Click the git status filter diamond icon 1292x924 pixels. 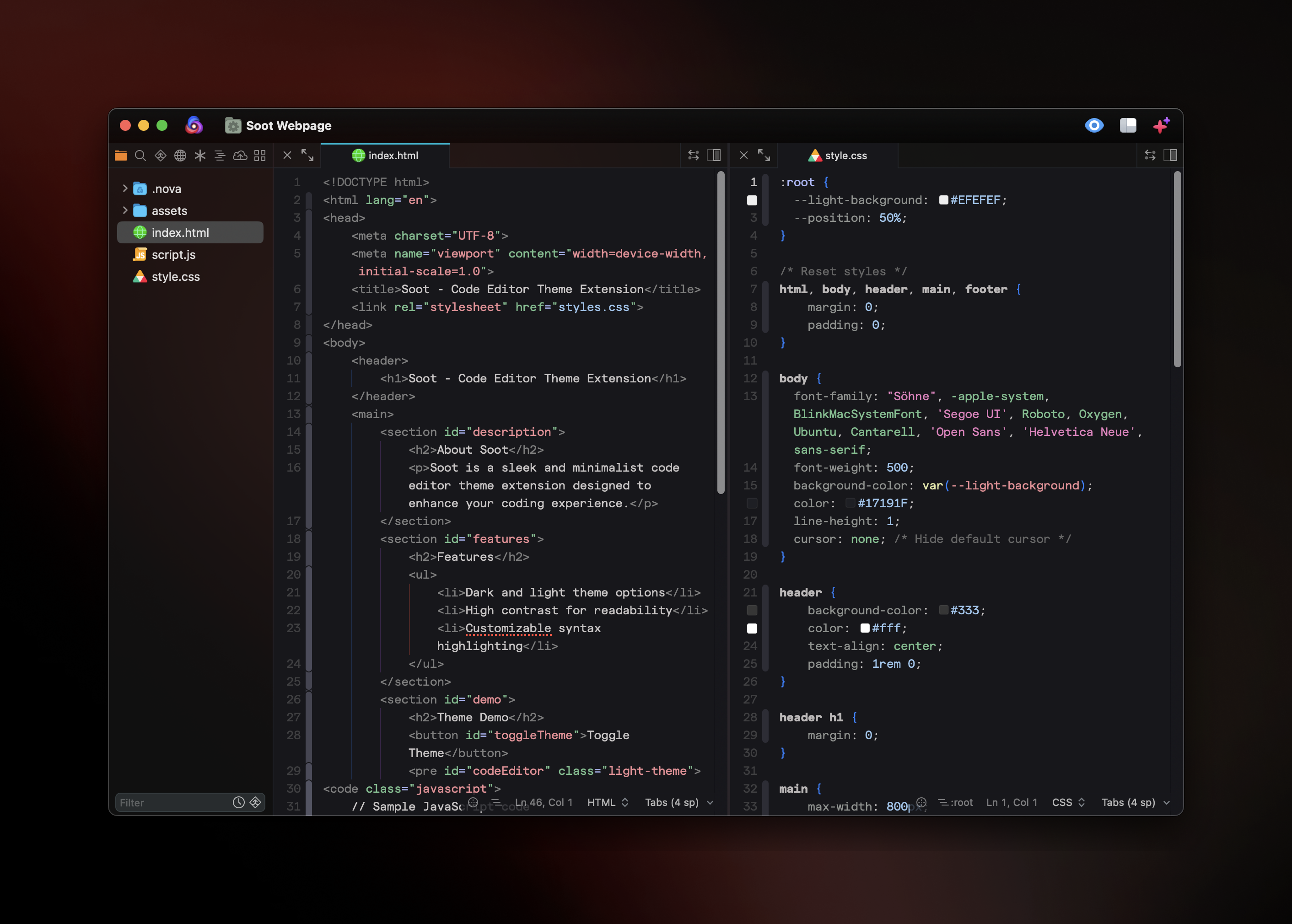pos(255,802)
